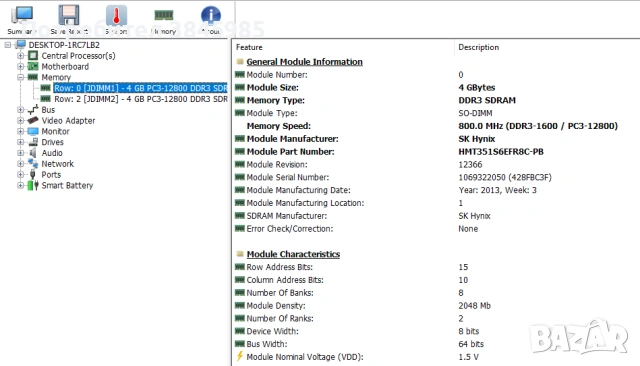Expand the Video Adapter node
Screen dimensions: 640x366
pyautogui.click(x=20, y=120)
